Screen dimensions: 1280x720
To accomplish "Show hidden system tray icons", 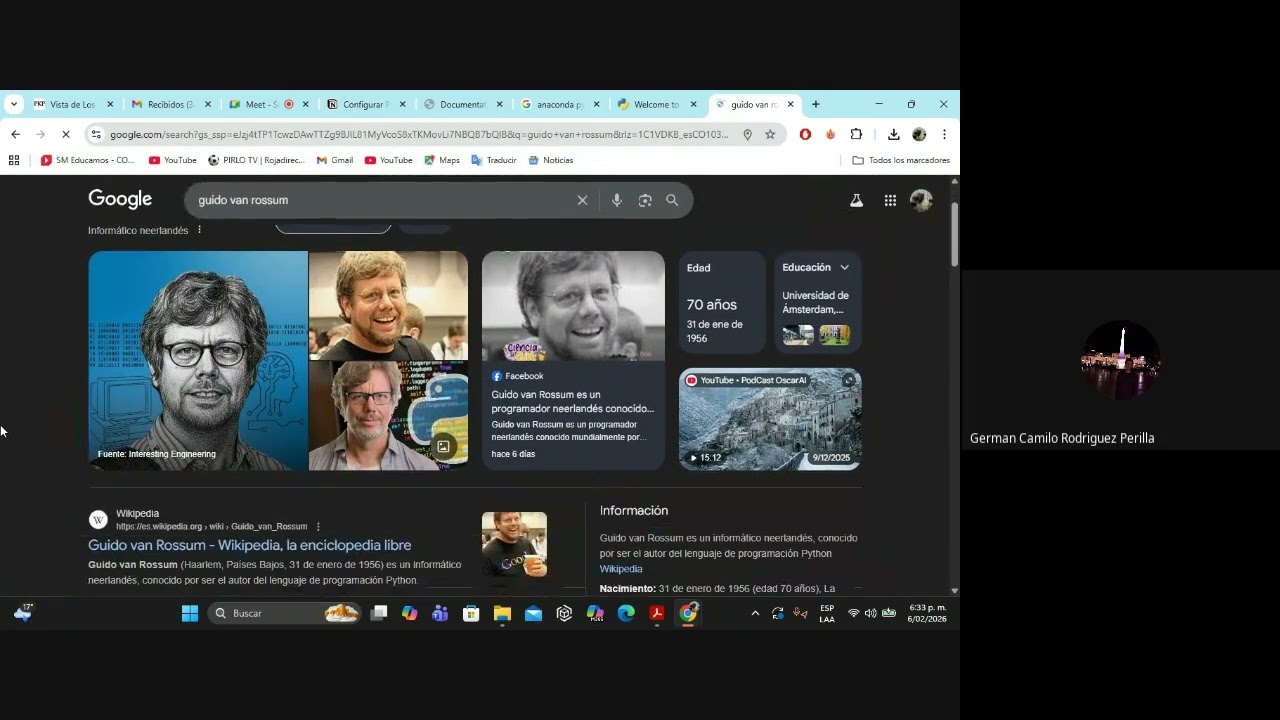I will [755, 613].
